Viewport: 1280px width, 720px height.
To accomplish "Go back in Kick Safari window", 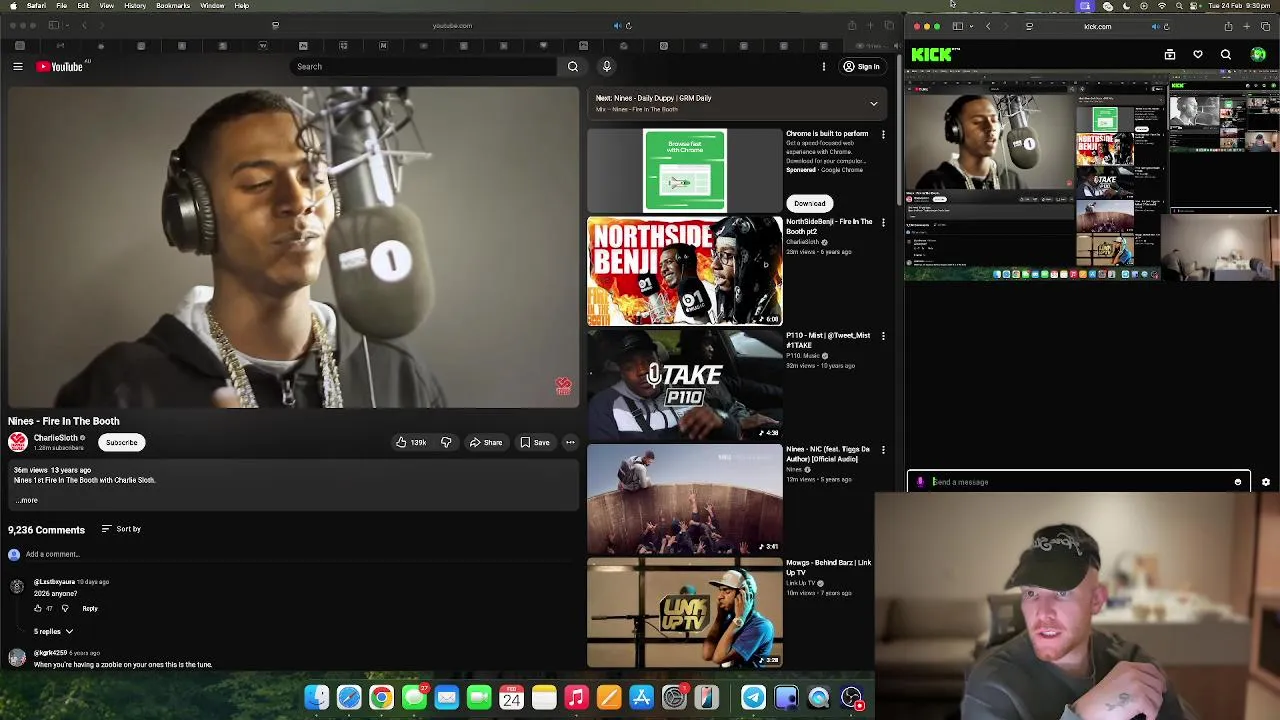I will point(988,26).
